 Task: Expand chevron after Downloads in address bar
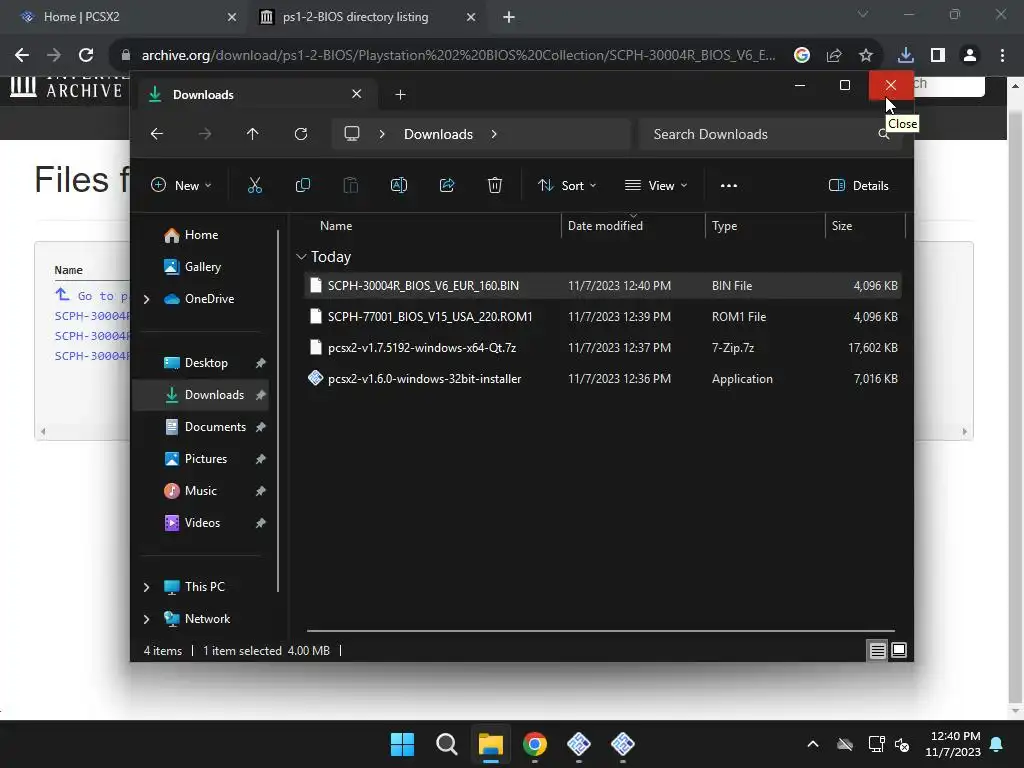[x=494, y=134]
